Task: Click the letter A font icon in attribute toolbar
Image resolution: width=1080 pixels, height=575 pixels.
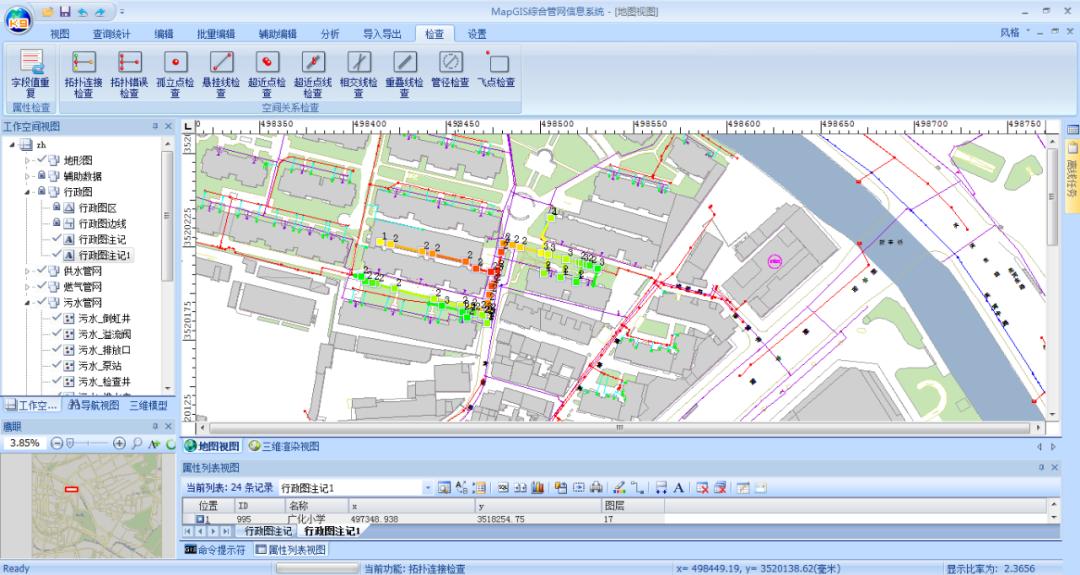Action: (x=678, y=488)
